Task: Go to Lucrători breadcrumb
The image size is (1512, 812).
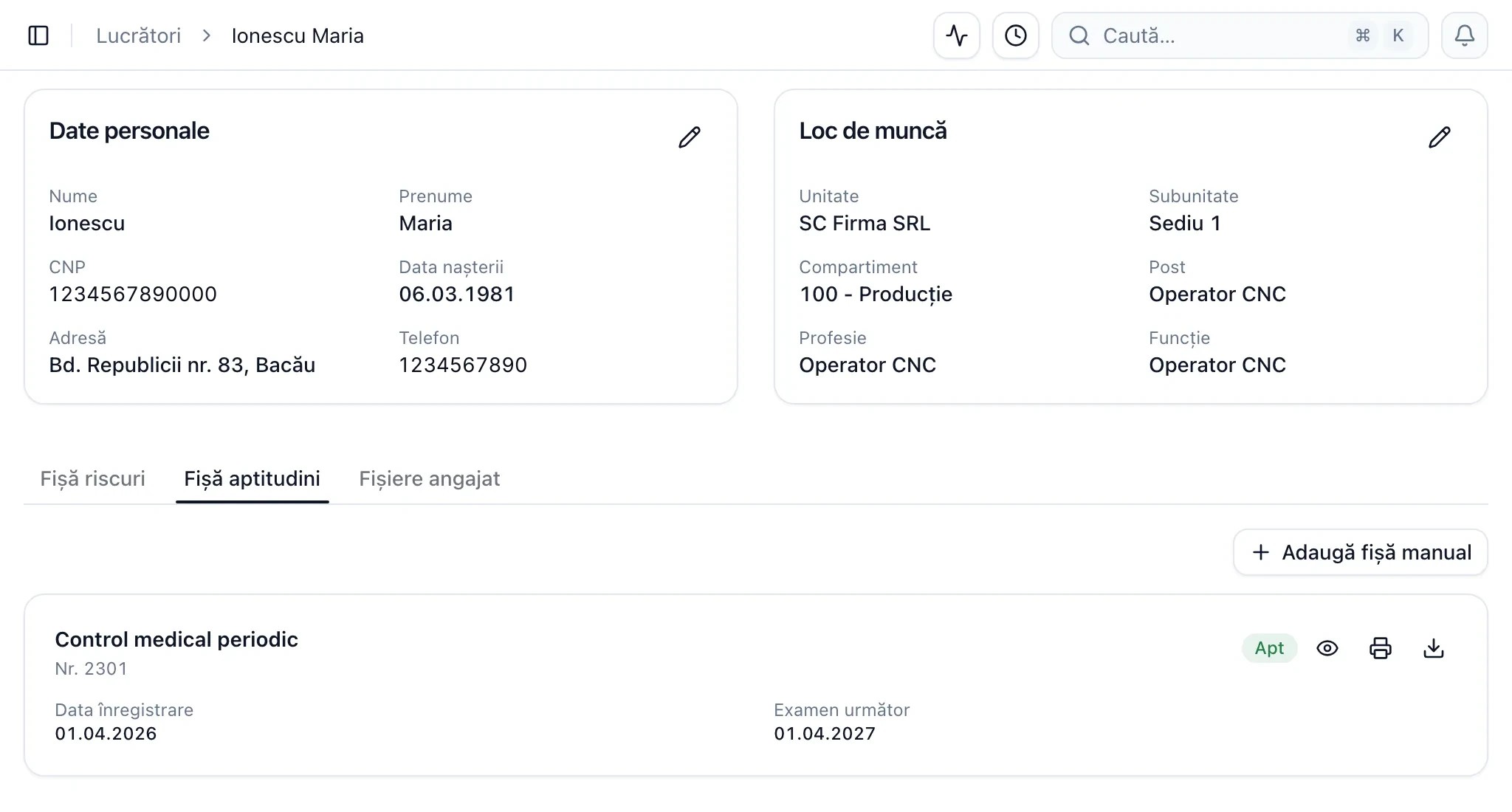Action: click(x=139, y=35)
